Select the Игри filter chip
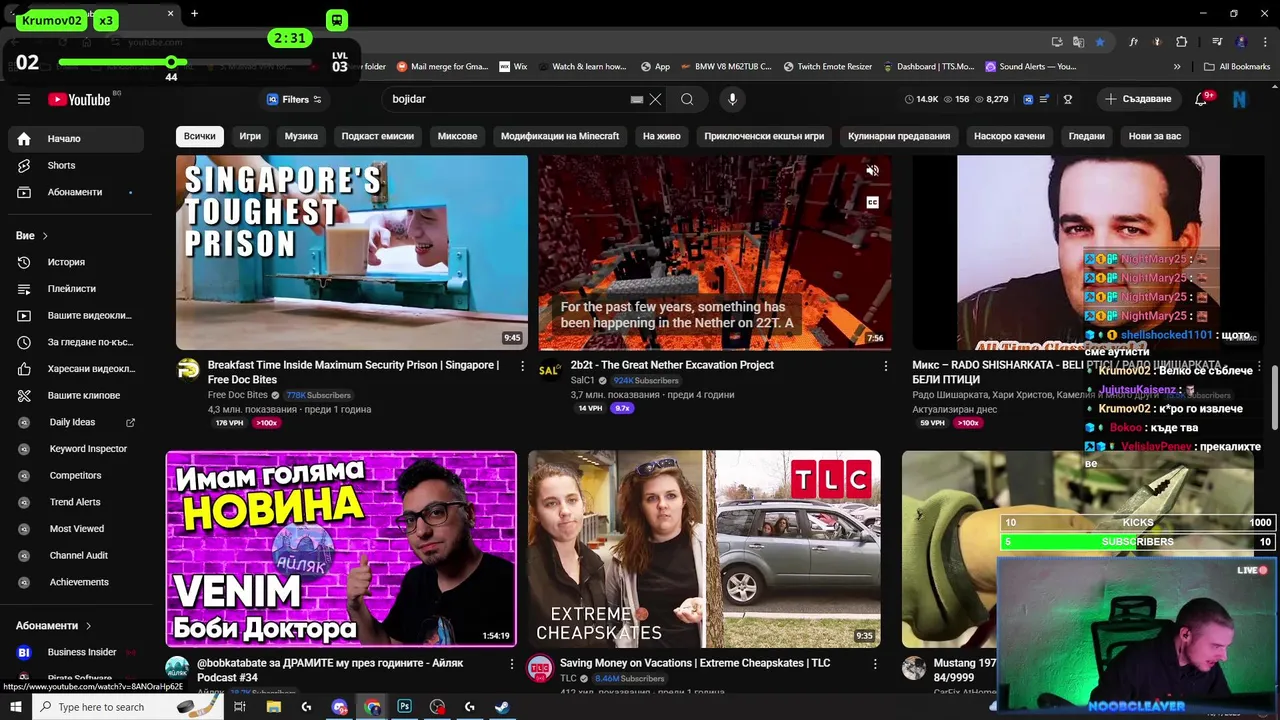Image resolution: width=1280 pixels, height=720 pixels. tap(250, 136)
